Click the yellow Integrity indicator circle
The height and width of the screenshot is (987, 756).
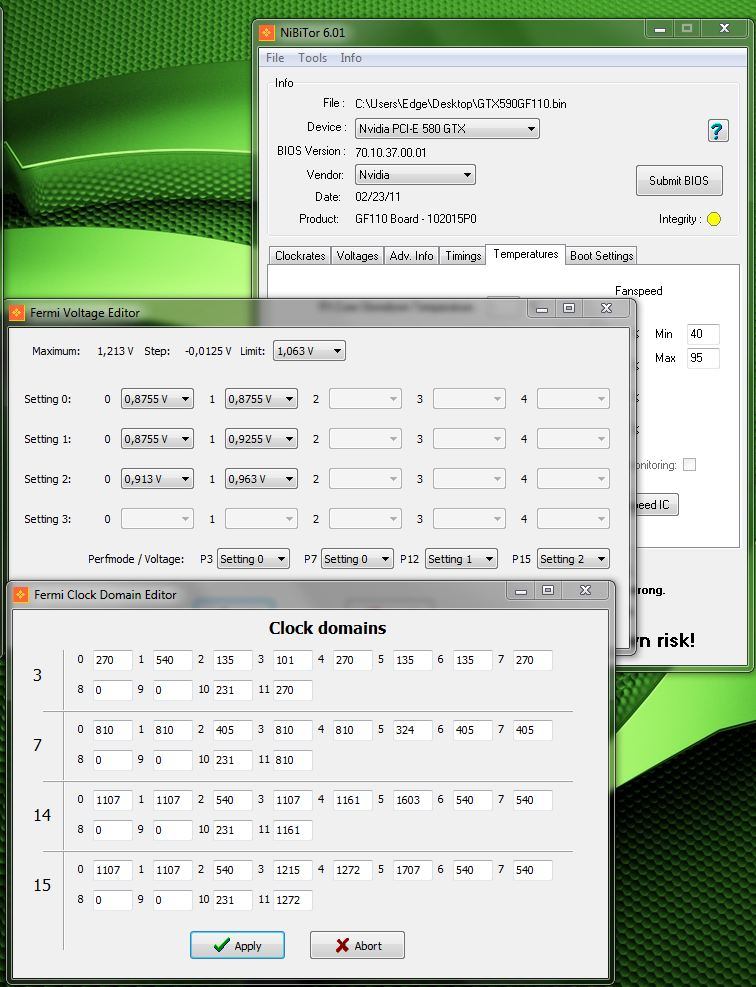click(714, 219)
